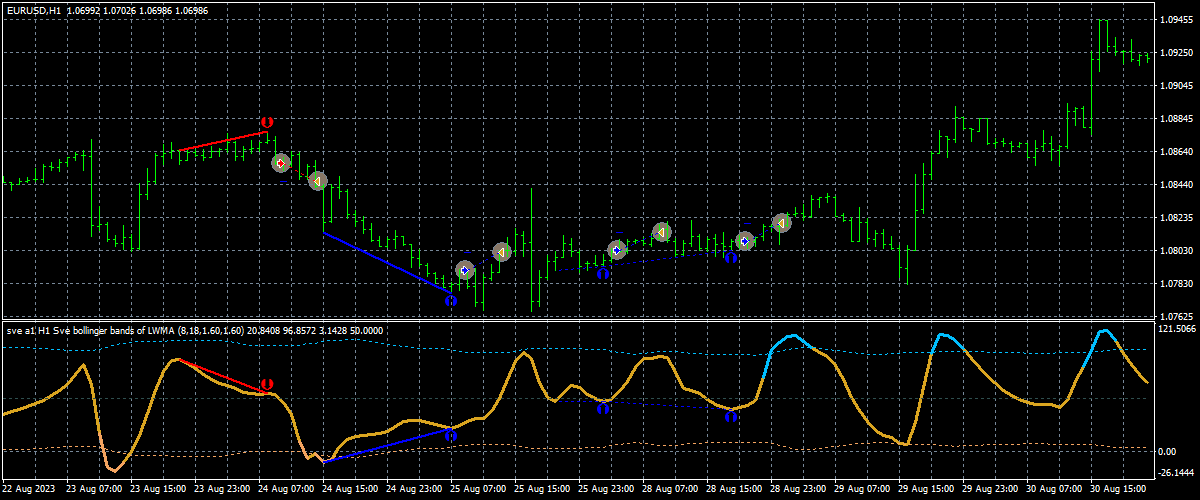1200x500 pixels.
Task: Select the solid red trend line on price chart
Action: [224, 141]
